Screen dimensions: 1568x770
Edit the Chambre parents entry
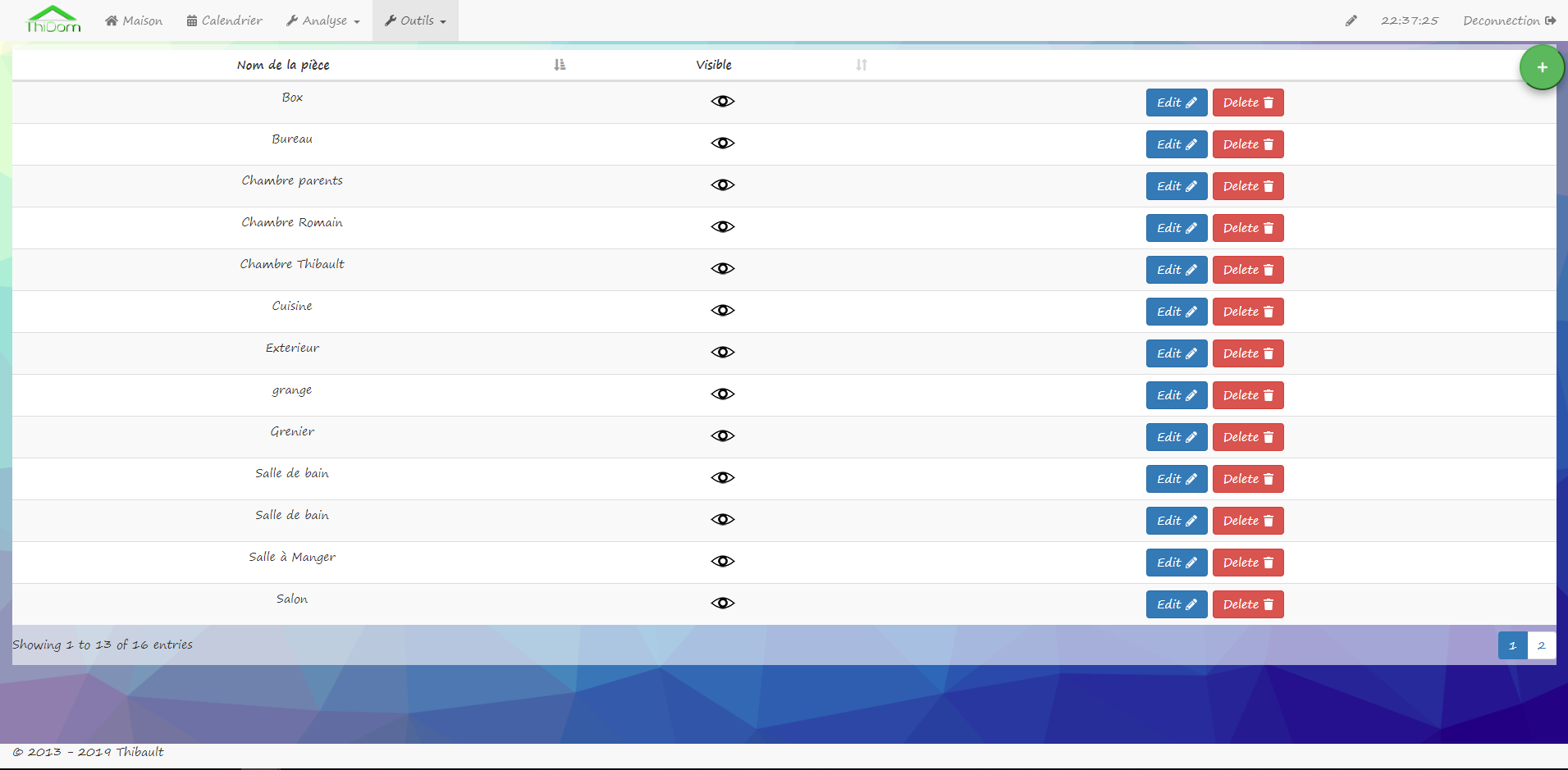(x=1177, y=186)
